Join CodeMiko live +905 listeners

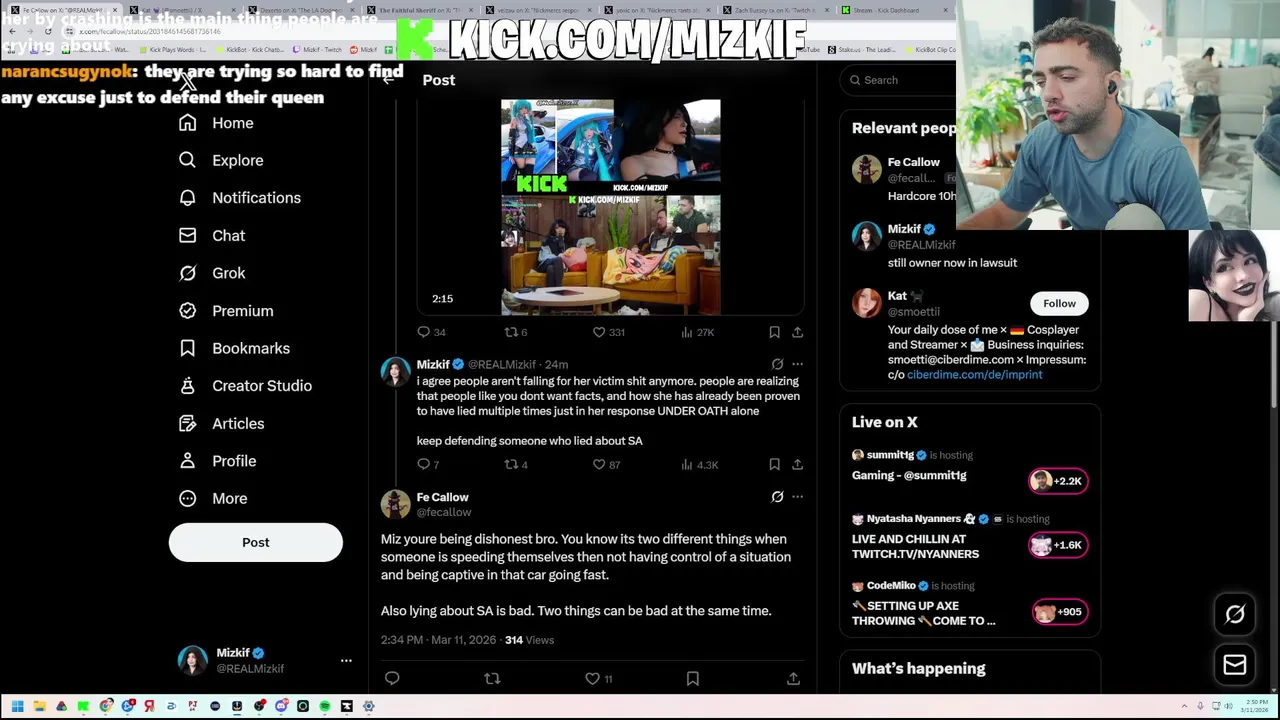pos(1060,612)
